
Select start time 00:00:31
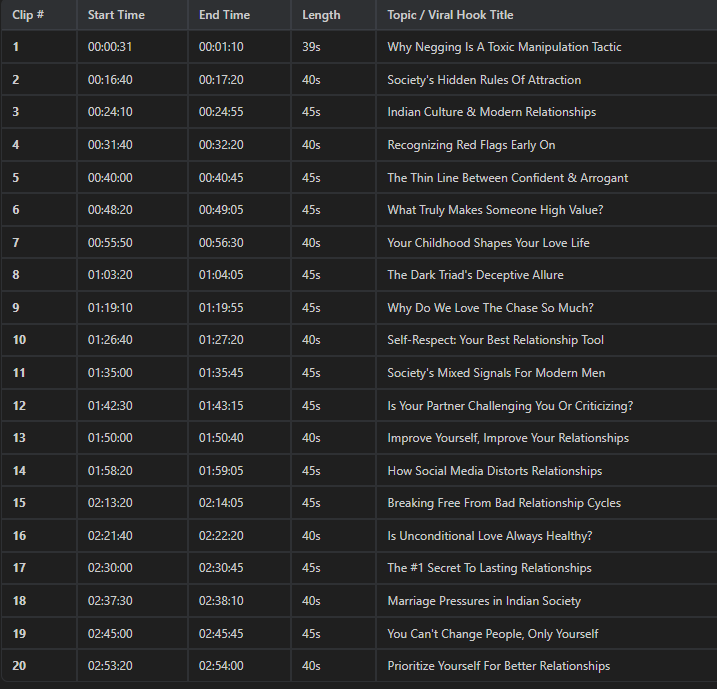click(110, 47)
